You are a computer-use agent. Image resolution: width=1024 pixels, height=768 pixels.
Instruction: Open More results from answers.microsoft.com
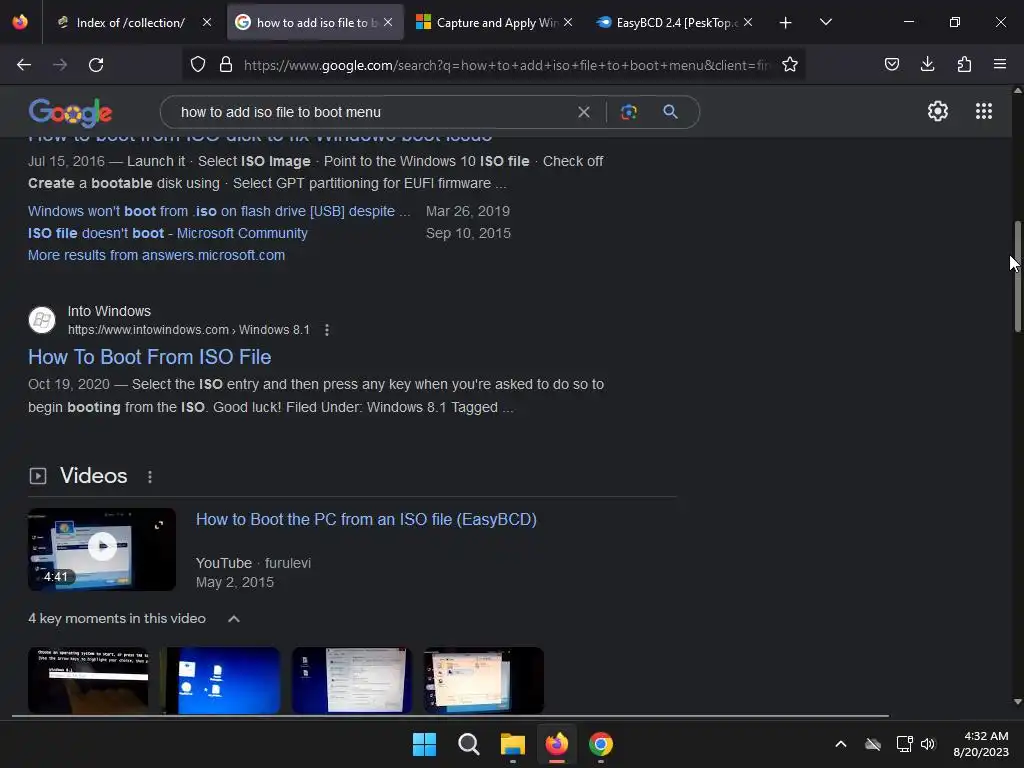[156, 255]
